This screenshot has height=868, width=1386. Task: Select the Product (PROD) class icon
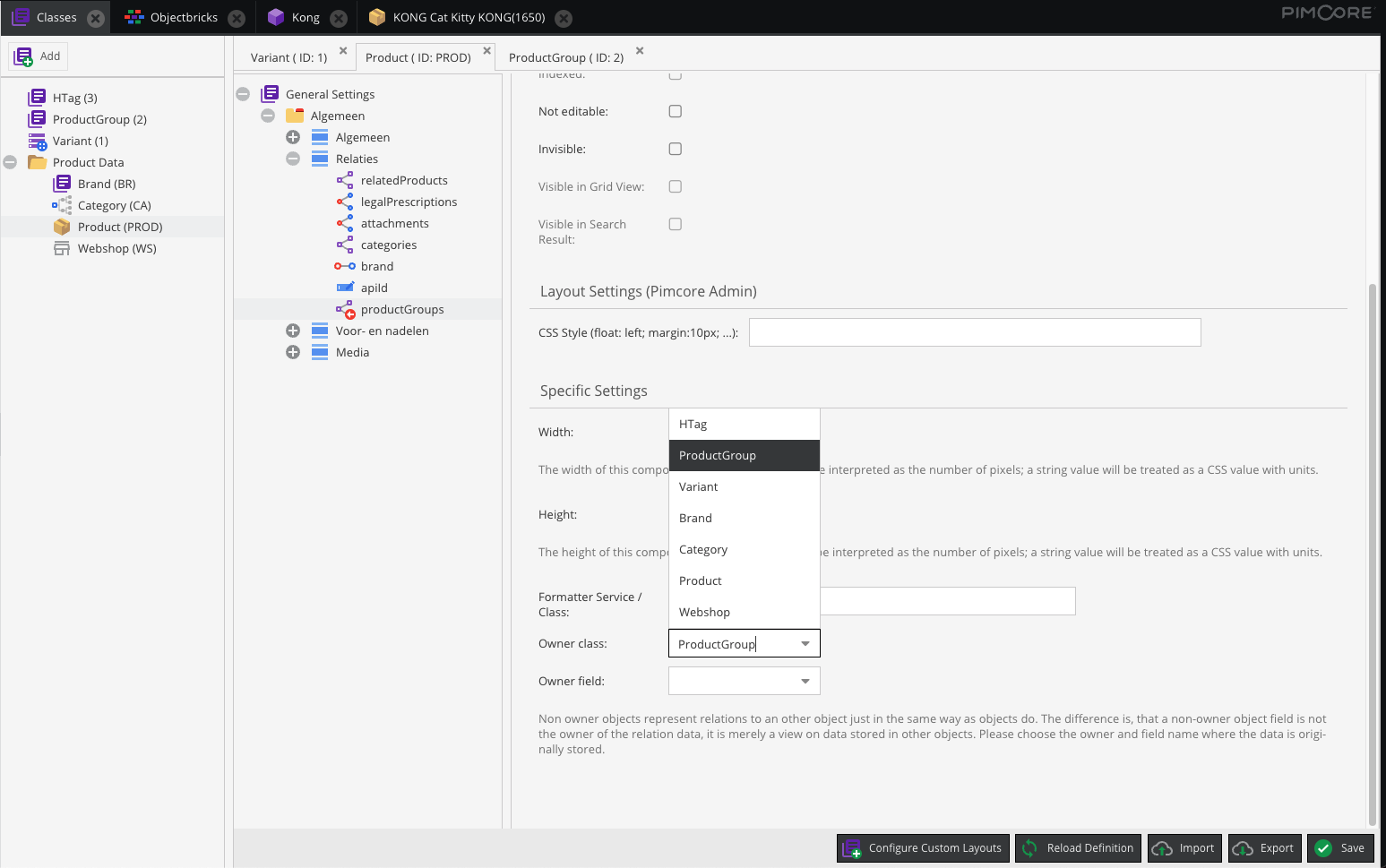click(x=61, y=226)
